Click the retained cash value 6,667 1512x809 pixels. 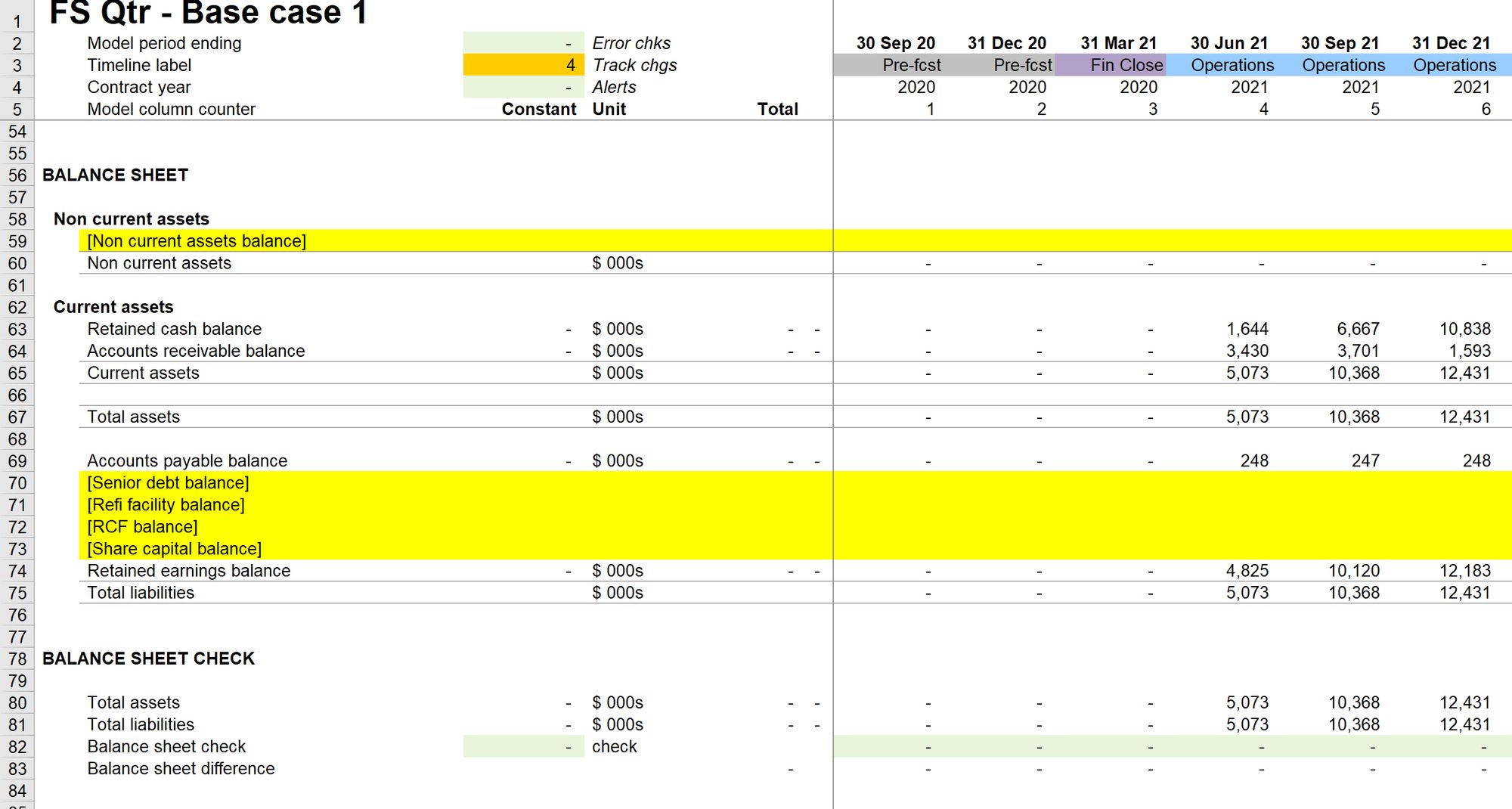click(1358, 329)
